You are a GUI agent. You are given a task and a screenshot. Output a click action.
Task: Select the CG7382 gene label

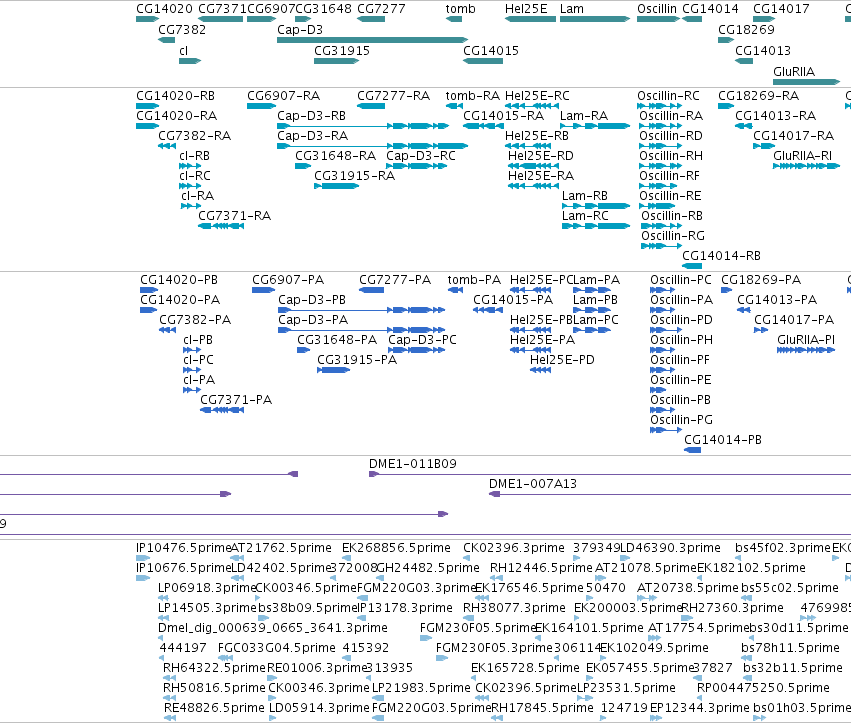182,30
